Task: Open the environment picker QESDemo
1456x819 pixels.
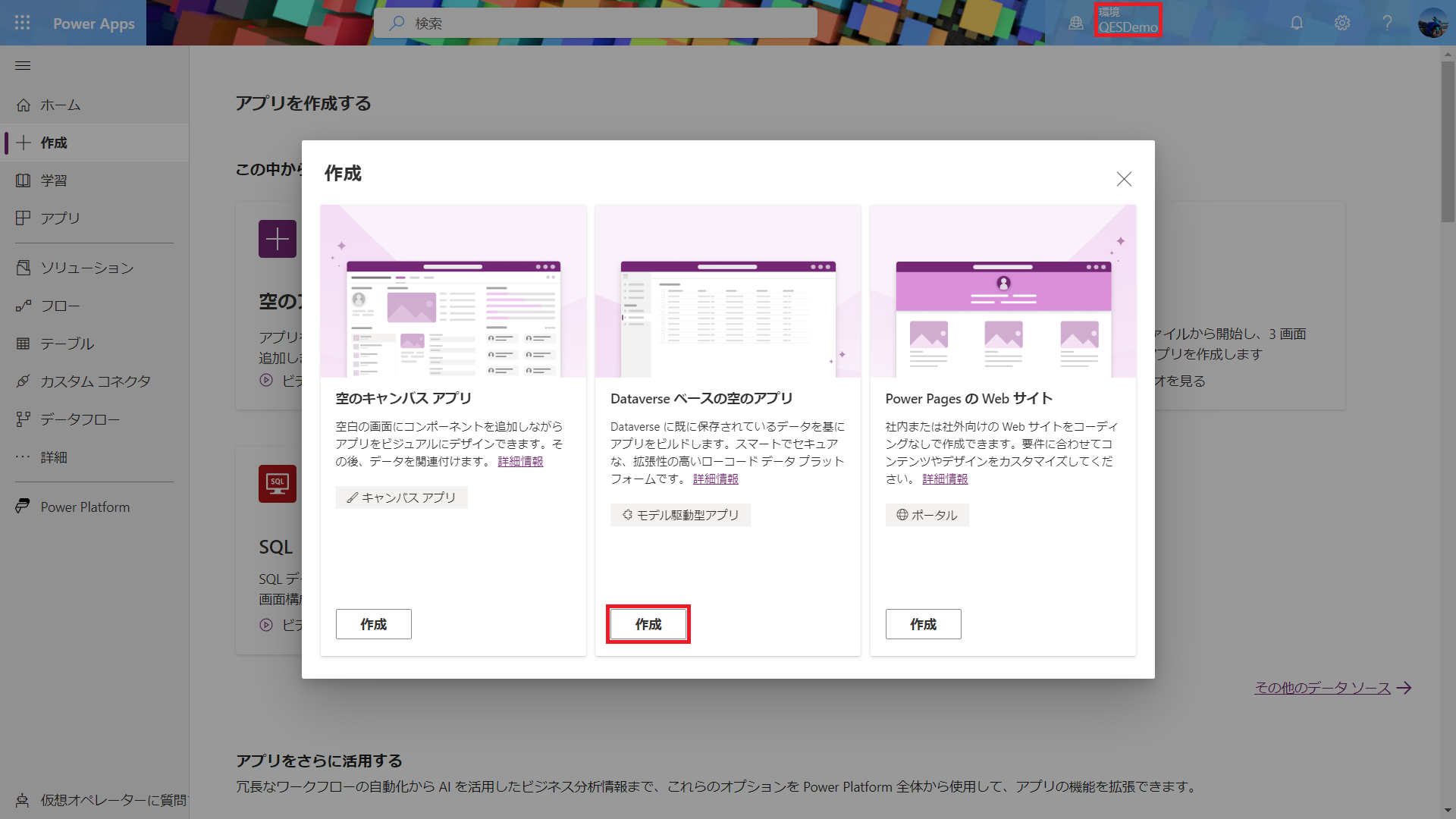Action: tap(1128, 20)
